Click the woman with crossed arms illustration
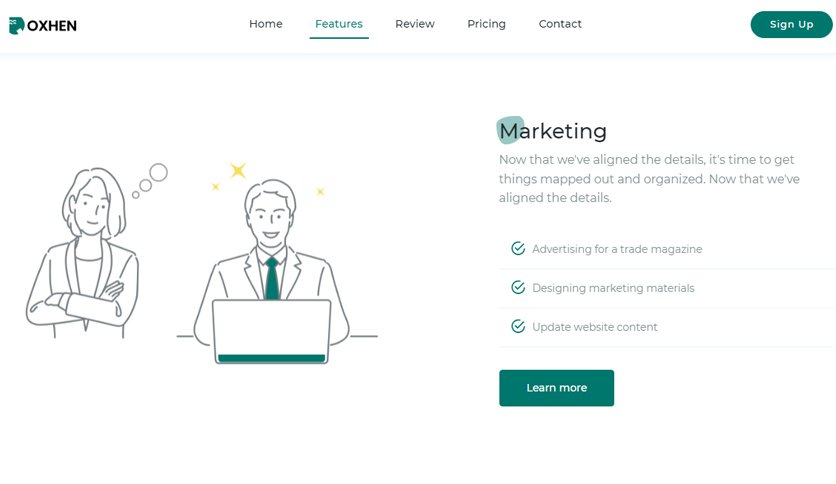Viewport: 836px width, 484px height. tap(83, 253)
